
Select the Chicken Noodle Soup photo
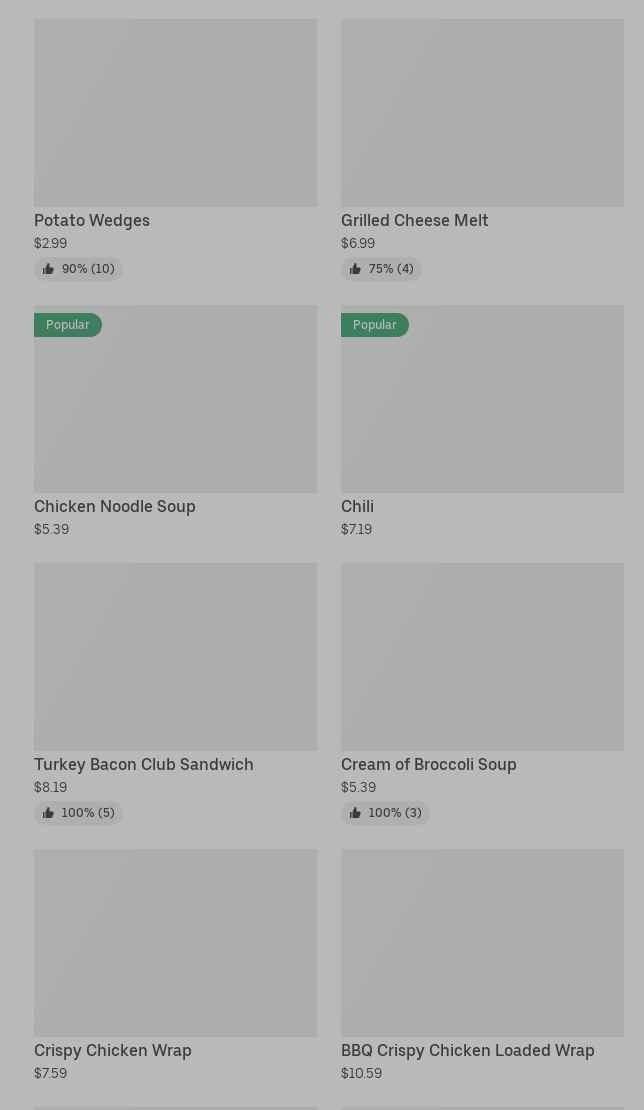click(x=175, y=410)
